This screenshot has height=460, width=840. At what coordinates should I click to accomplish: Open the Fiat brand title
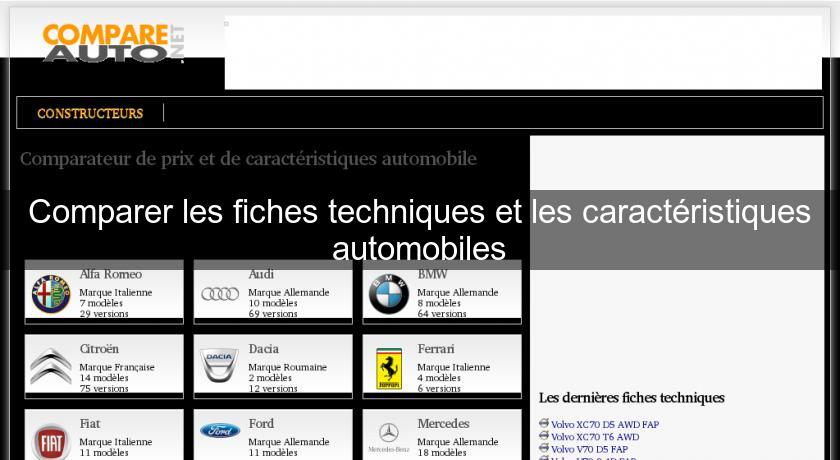click(x=90, y=423)
